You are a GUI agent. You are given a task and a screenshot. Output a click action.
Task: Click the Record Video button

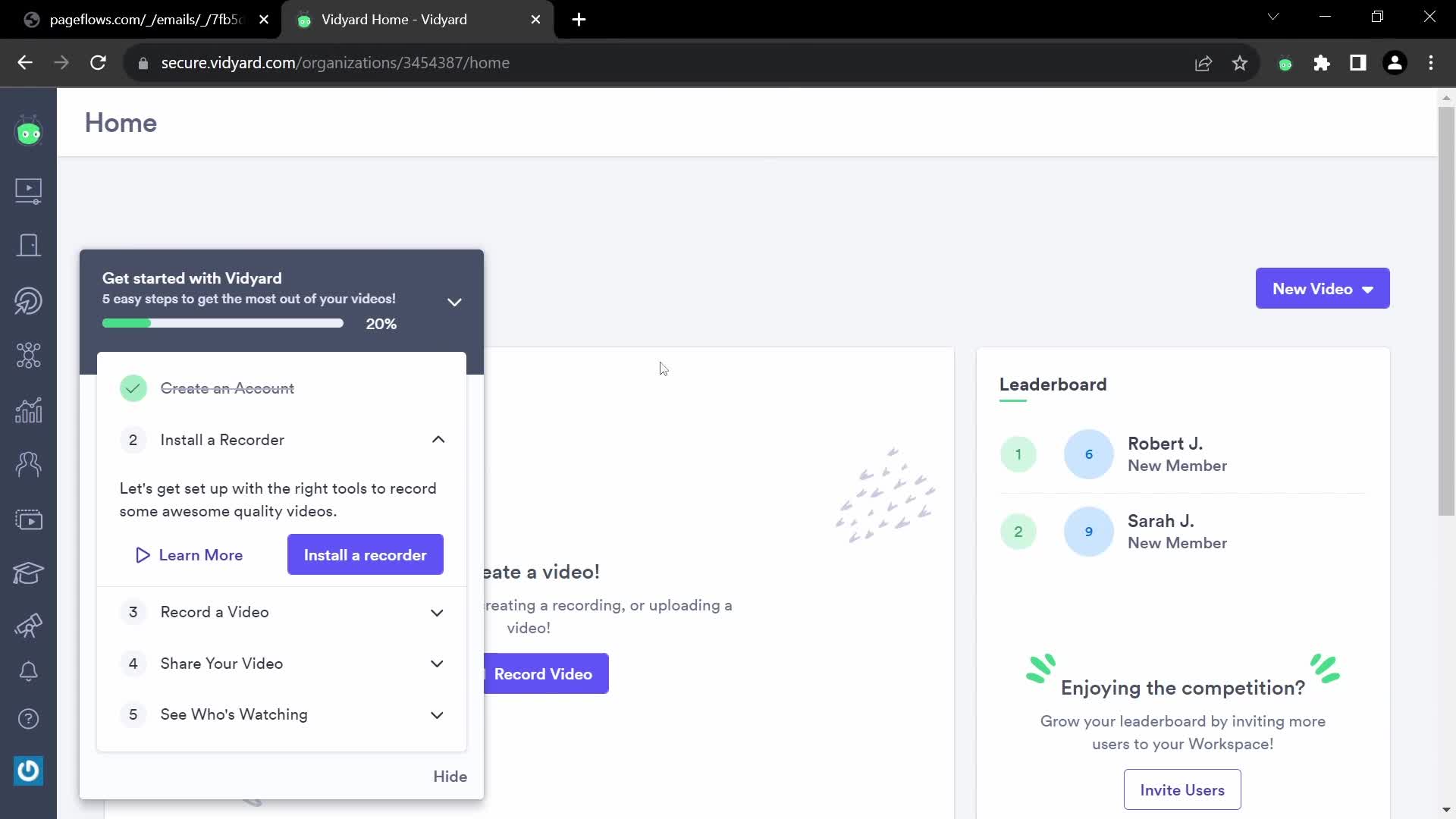click(x=543, y=674)
